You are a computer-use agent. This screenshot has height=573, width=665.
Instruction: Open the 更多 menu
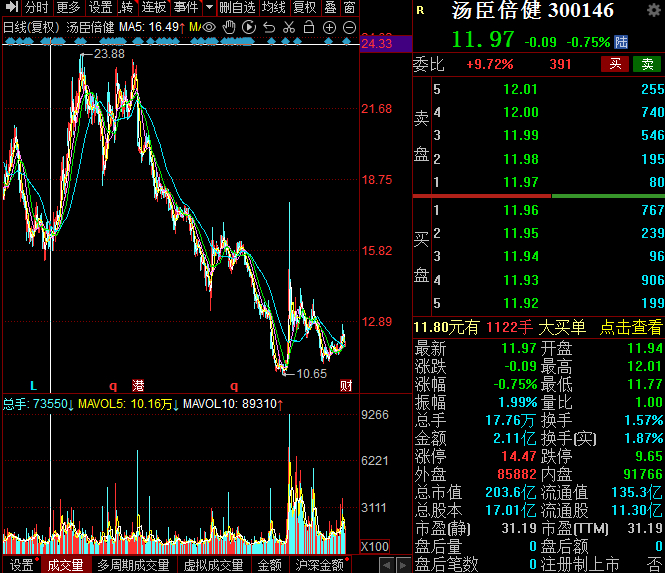pyautogui.click(x=69, y=7)
